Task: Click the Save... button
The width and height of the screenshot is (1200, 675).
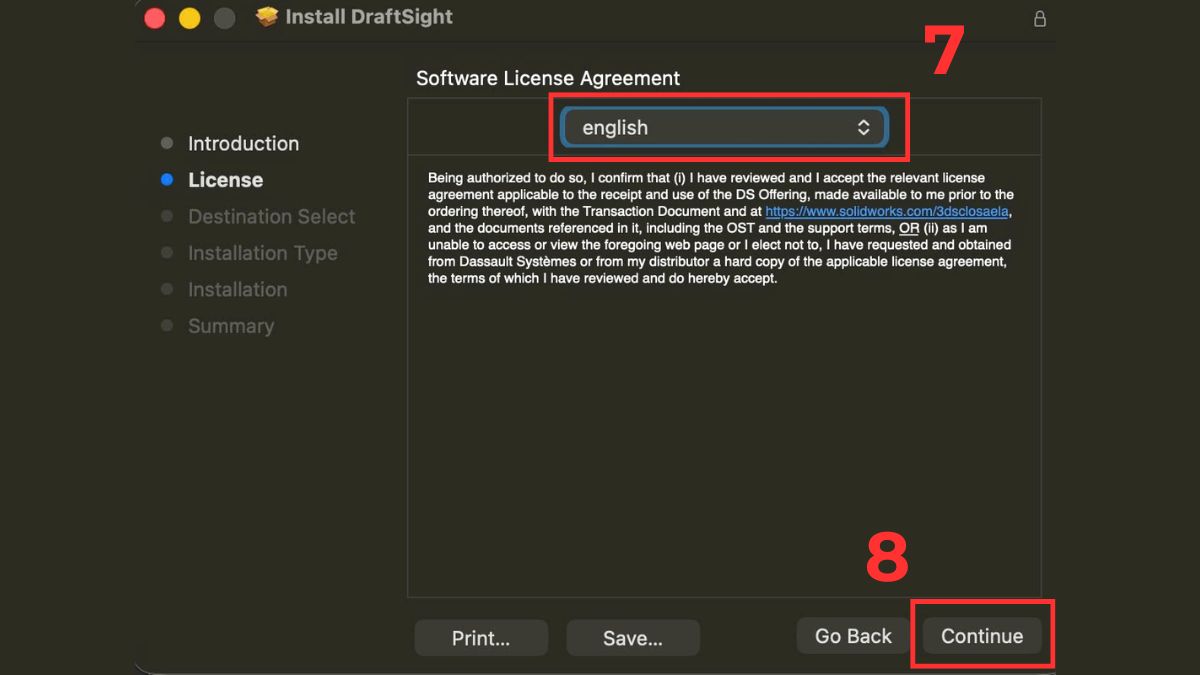Action: (x=633, y=638)
